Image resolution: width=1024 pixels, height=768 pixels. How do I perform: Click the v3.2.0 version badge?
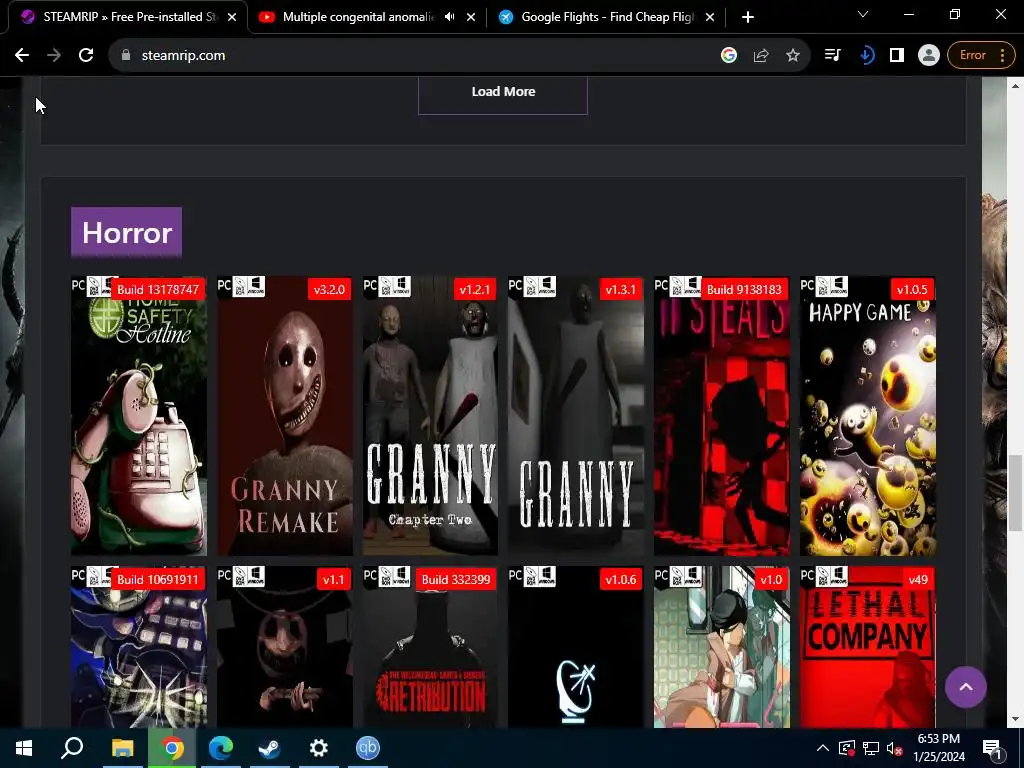point(329,289)
